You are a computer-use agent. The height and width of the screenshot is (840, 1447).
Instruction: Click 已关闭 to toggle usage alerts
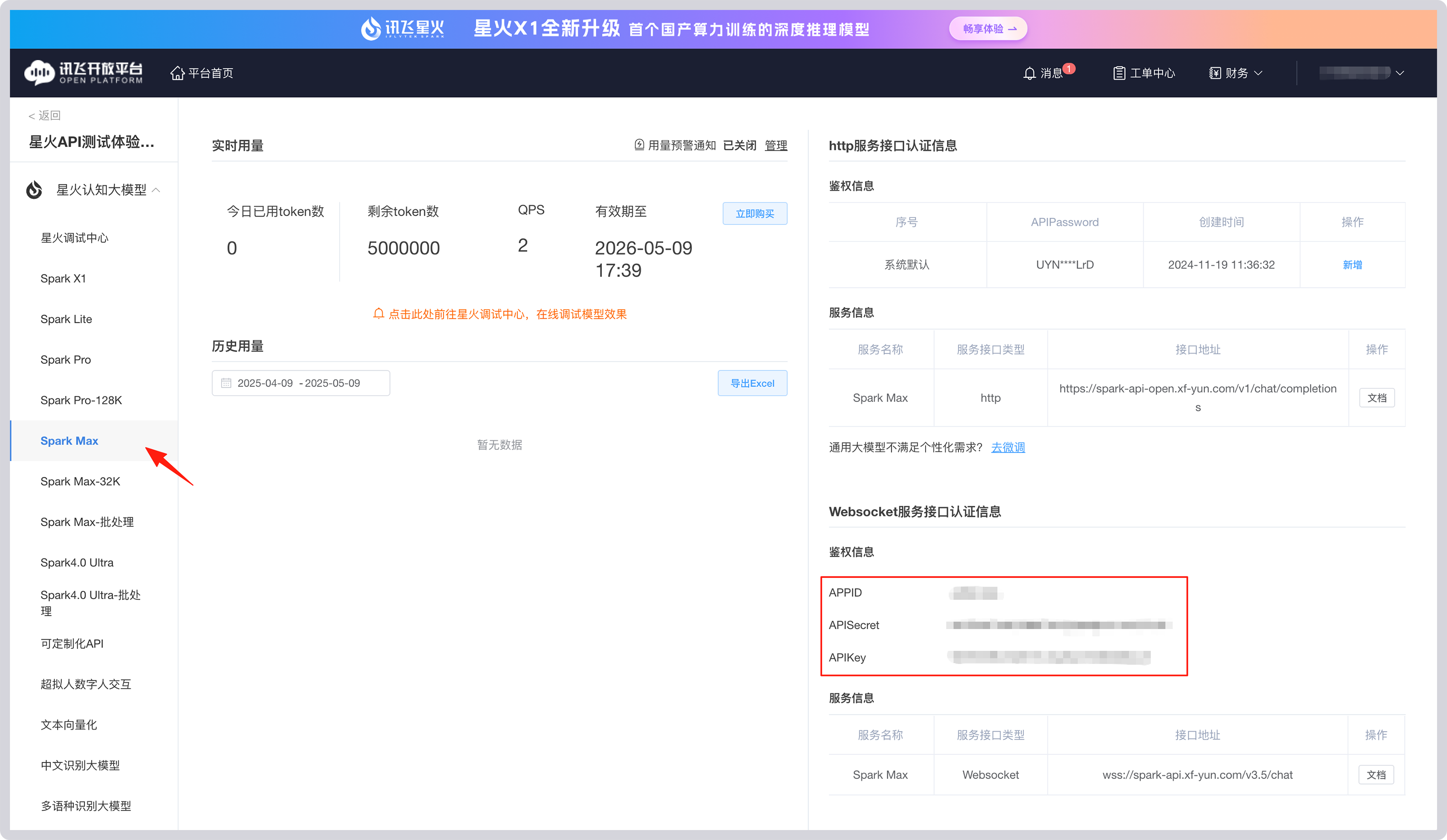coord(740,145)
